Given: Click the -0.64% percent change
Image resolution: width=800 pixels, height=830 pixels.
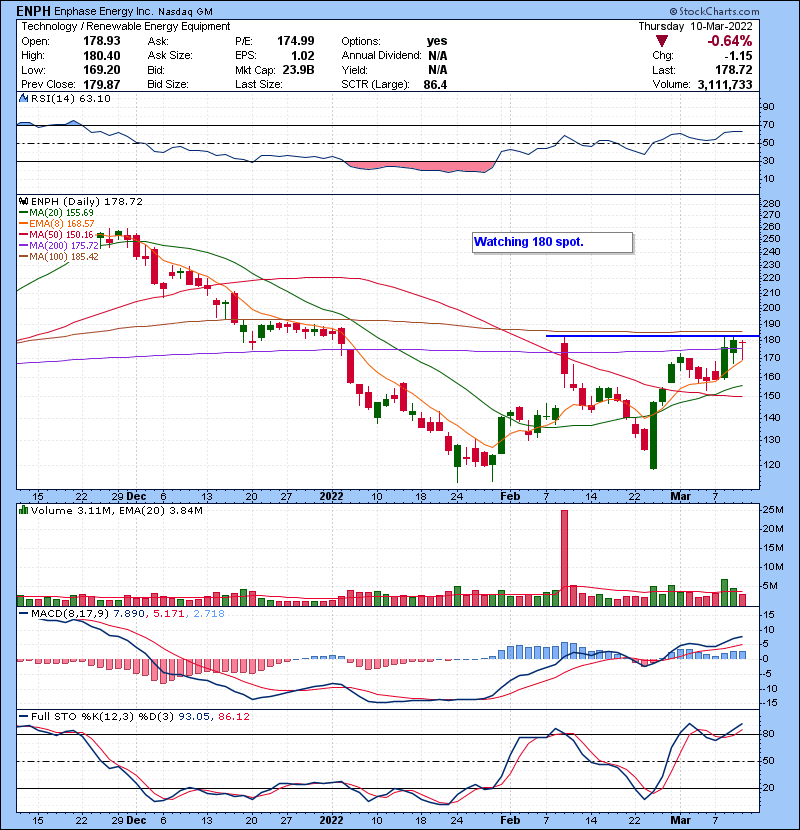Looking at the screenshot, I should pyautogui.click(x=730, y=41).
